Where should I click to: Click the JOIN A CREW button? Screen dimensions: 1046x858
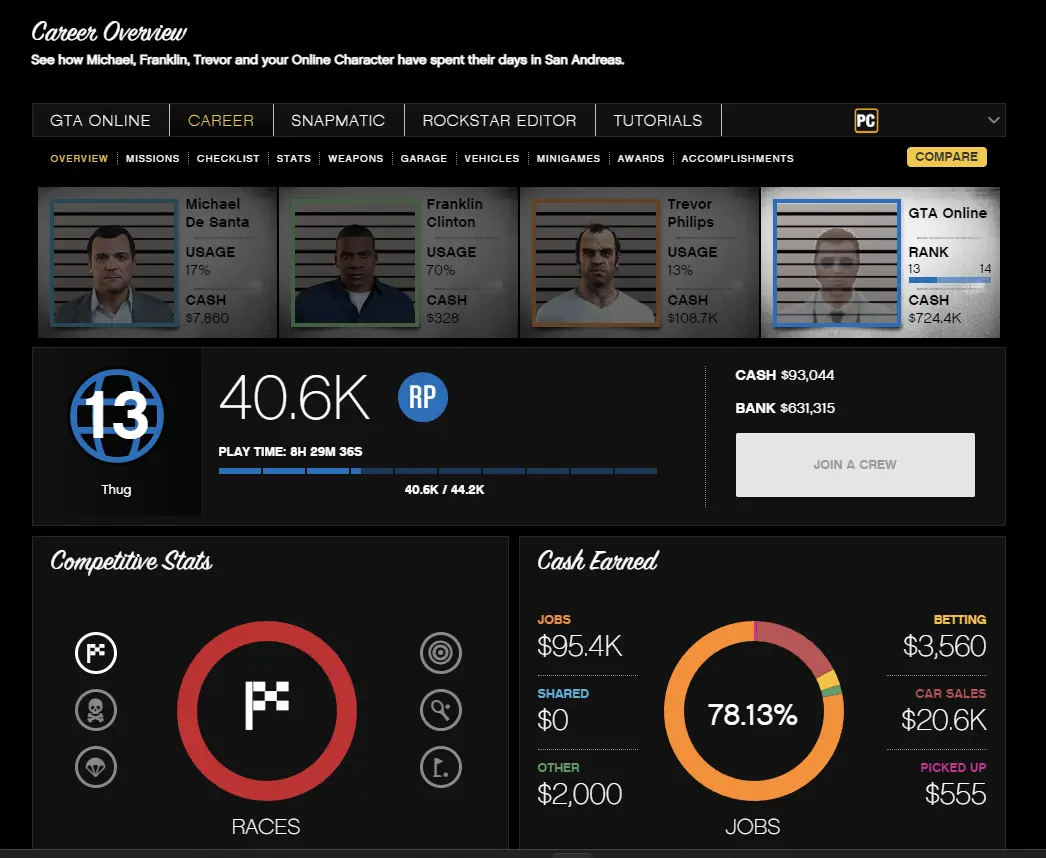pos(855,464)
